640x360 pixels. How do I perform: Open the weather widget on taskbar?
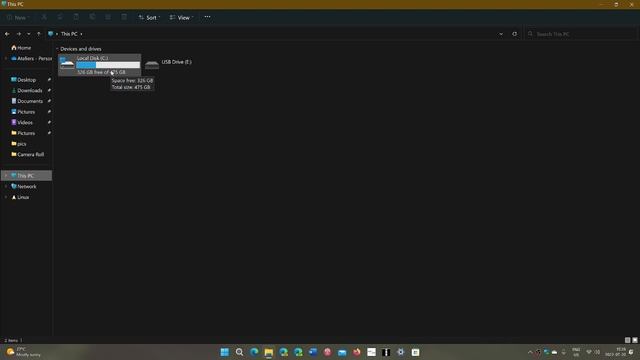[x=24, y=352]
